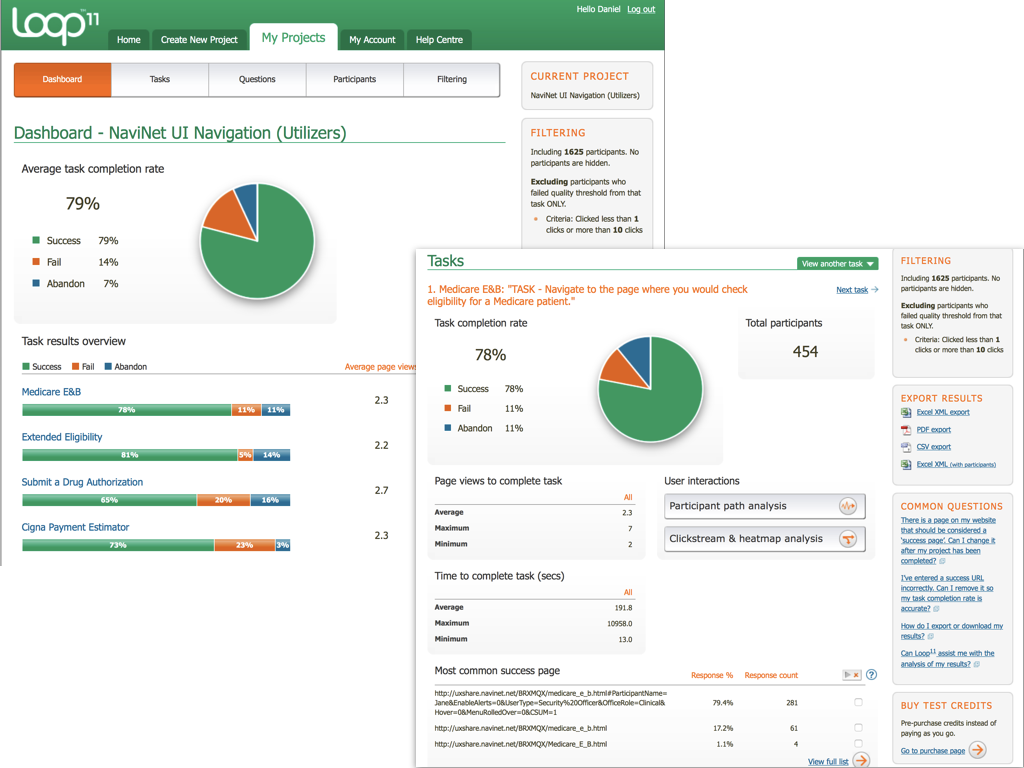The height and width of the screenshot is (768, 1024).
Task: Open the Create New Project tab
Action: (x=199, y=40)
